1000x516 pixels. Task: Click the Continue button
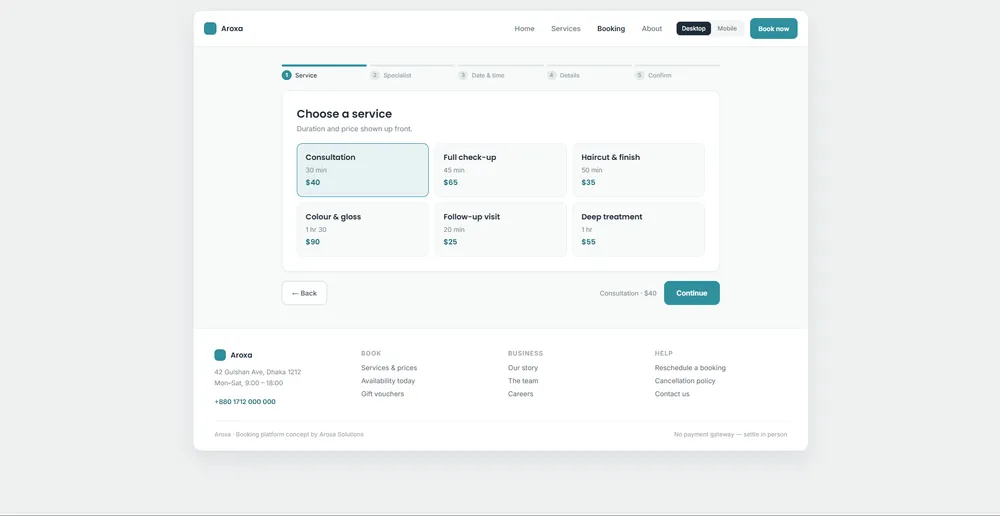pos(692,293)
